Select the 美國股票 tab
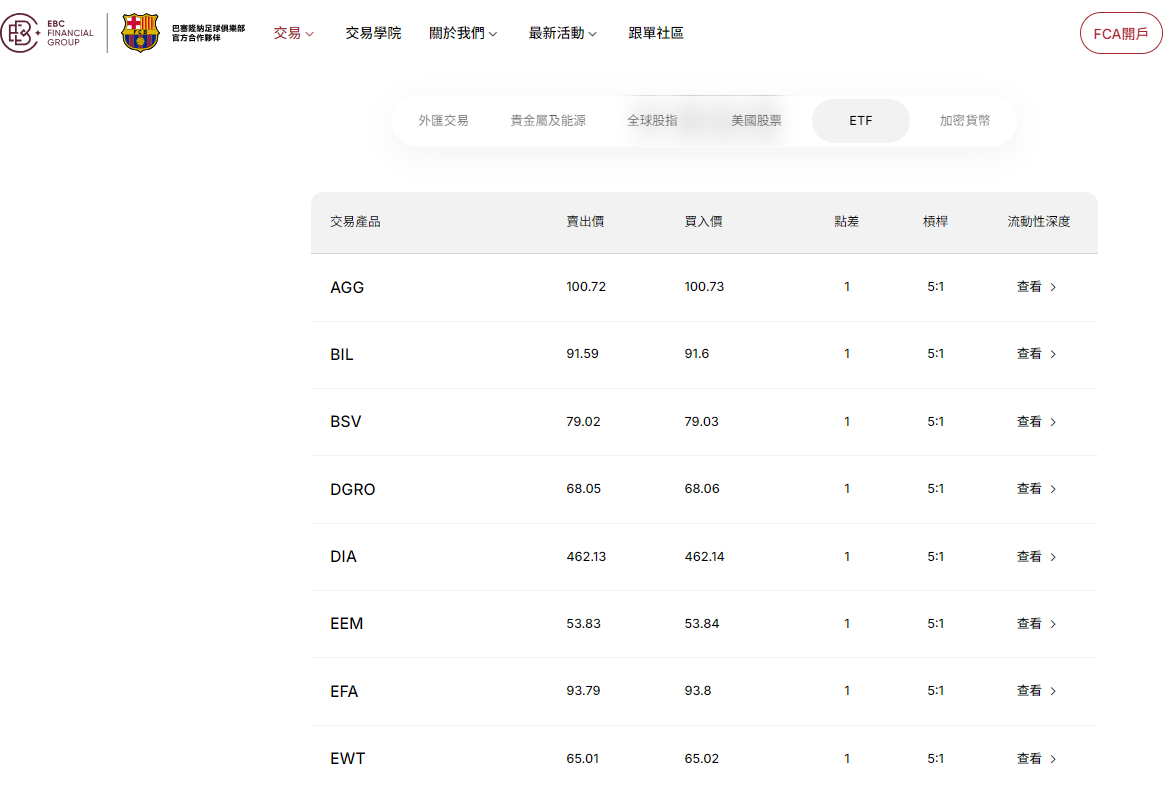 756,121
